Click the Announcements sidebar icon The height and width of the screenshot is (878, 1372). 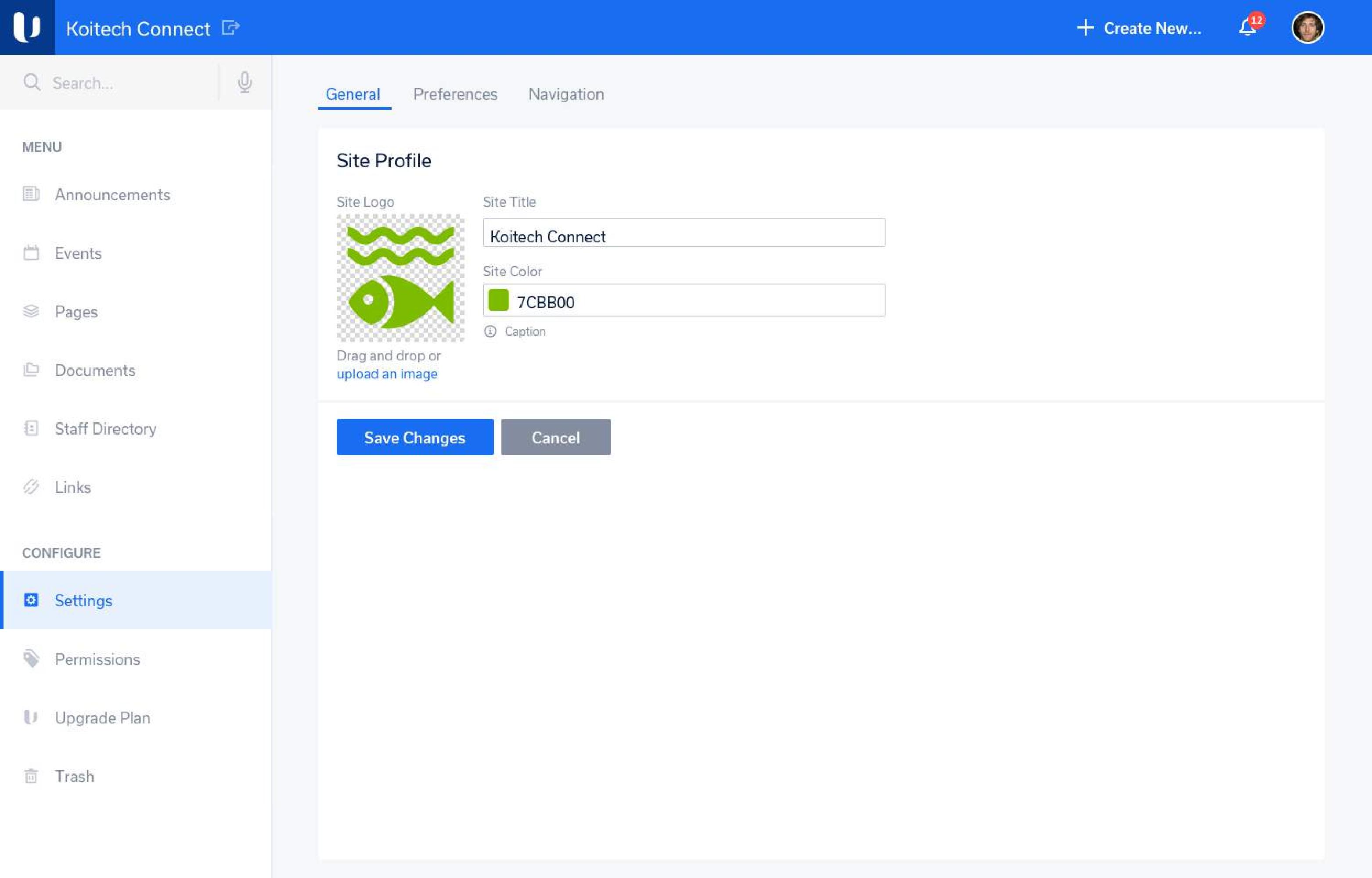[x=31, y=194]
